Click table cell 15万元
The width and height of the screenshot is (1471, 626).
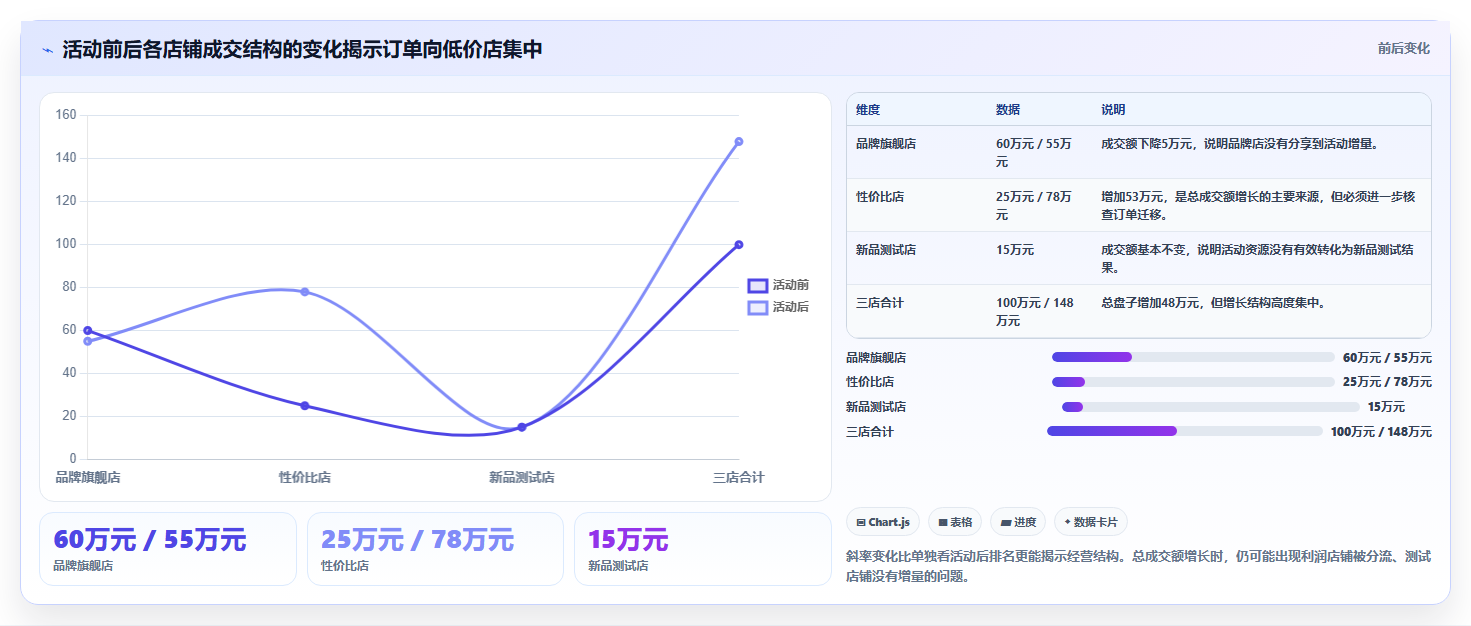click(1015, 250)
